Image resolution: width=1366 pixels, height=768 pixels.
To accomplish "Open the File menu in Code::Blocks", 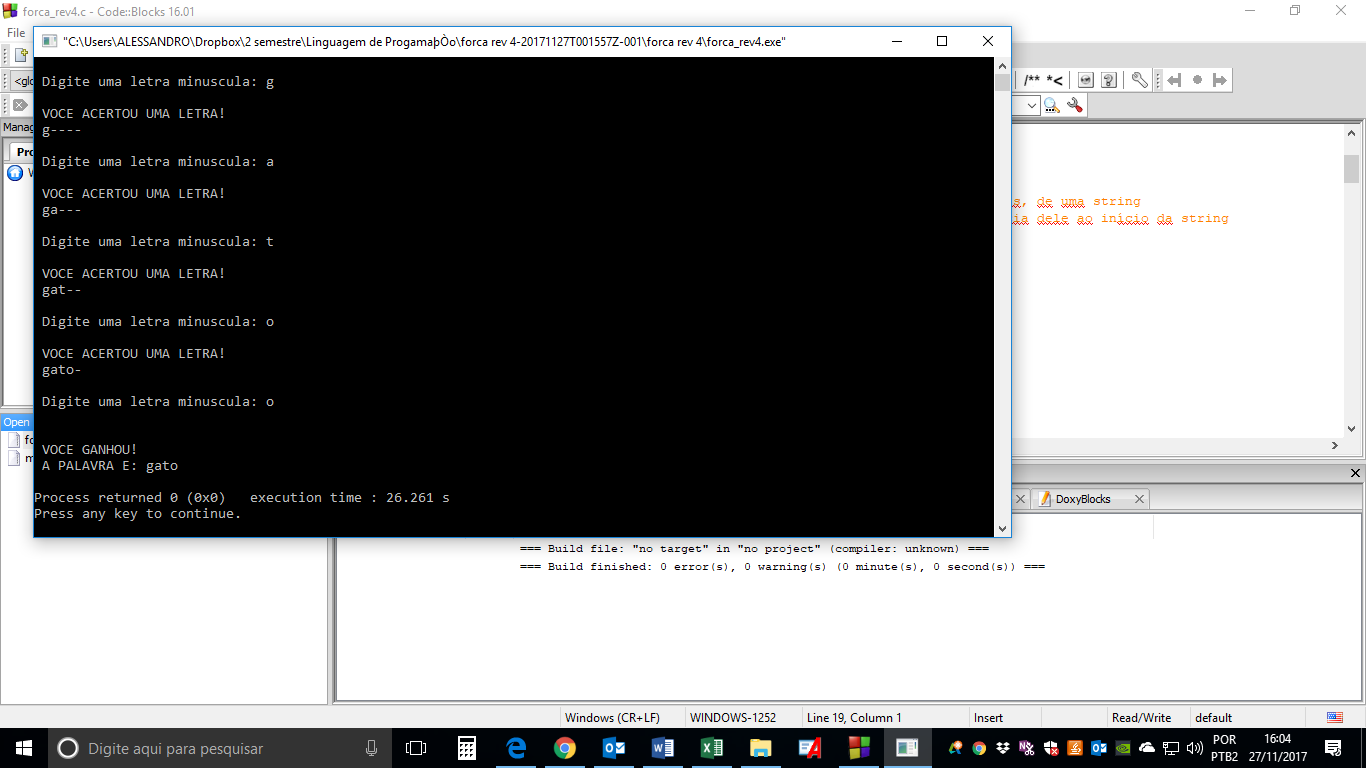I will pos(16,33).
